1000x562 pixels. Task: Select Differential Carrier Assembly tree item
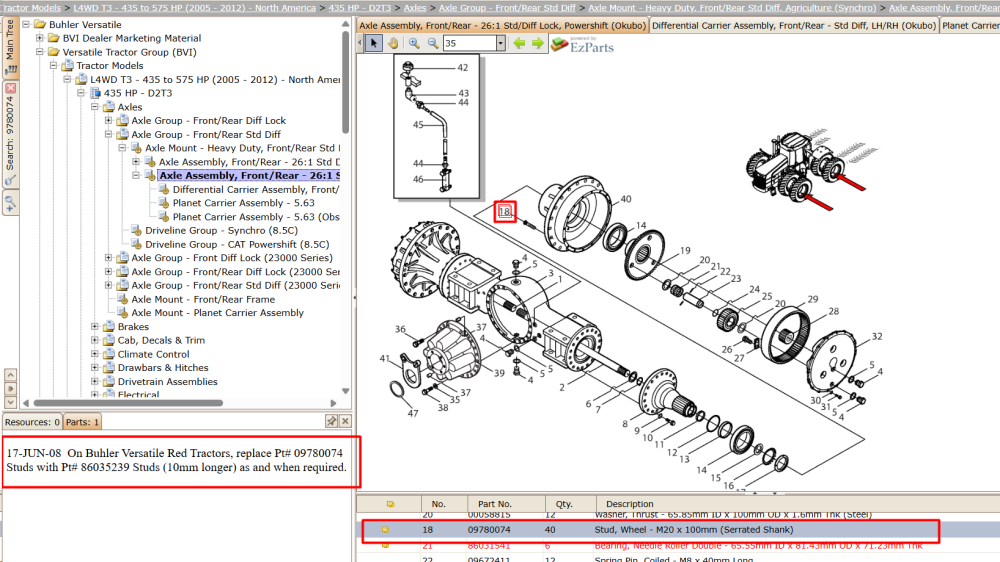click(256, 189)
